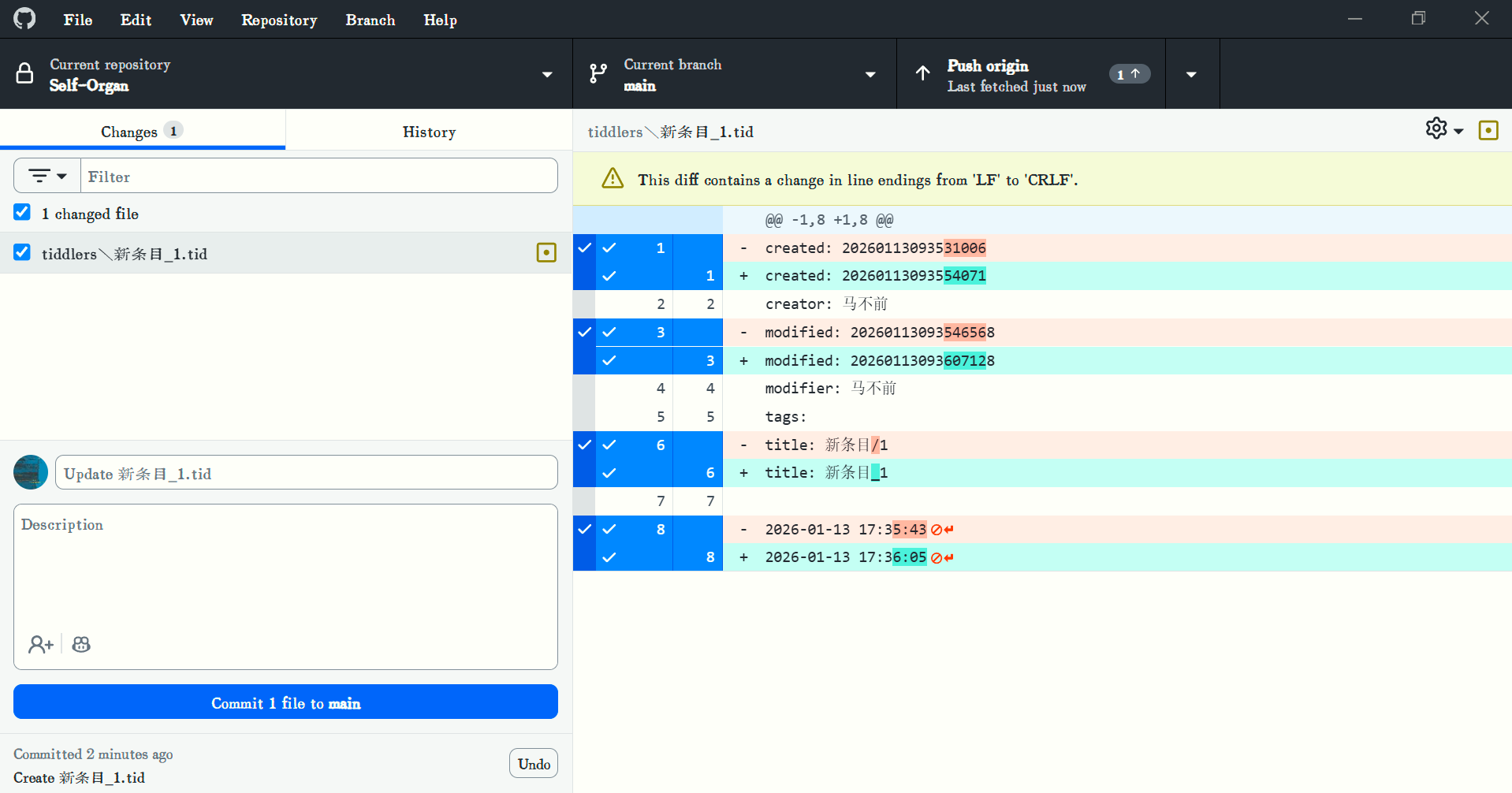Click the Copilot generate commit message icon
1512x793 pixels.
tap(81, 644)
